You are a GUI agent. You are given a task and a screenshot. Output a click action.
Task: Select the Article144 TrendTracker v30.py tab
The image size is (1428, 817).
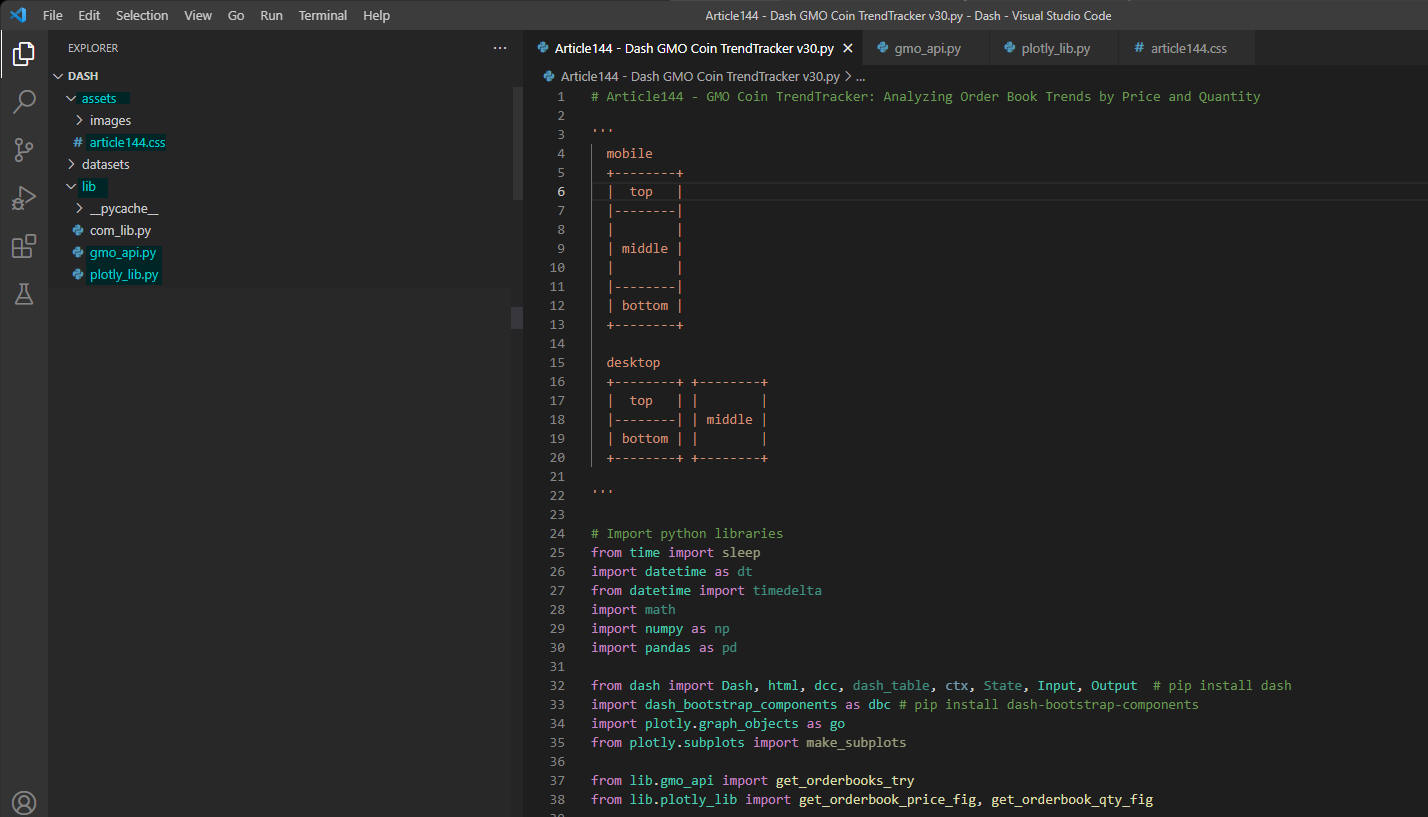pos(693,48)
